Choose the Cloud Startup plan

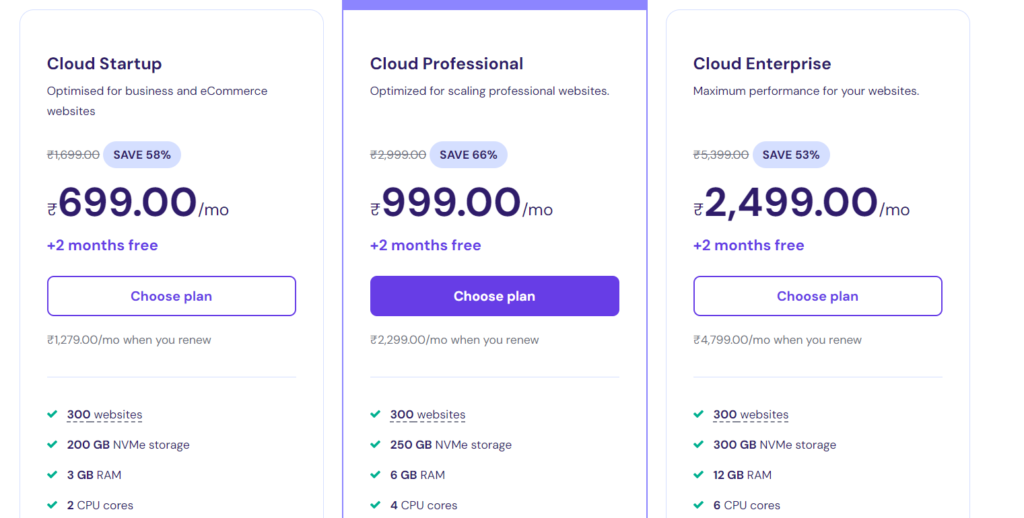coord(171,296)
